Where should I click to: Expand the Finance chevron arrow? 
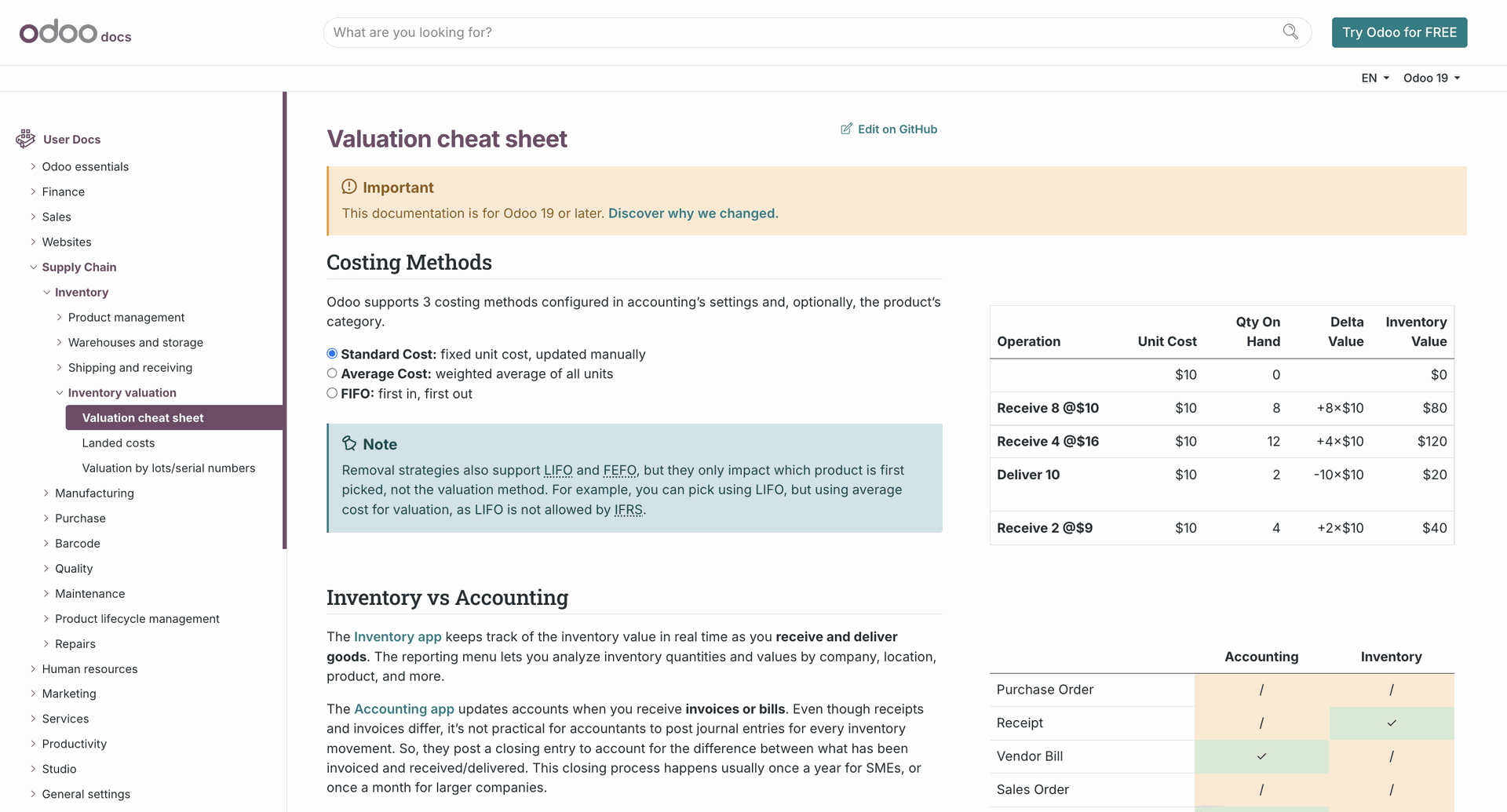coord(33,192)
